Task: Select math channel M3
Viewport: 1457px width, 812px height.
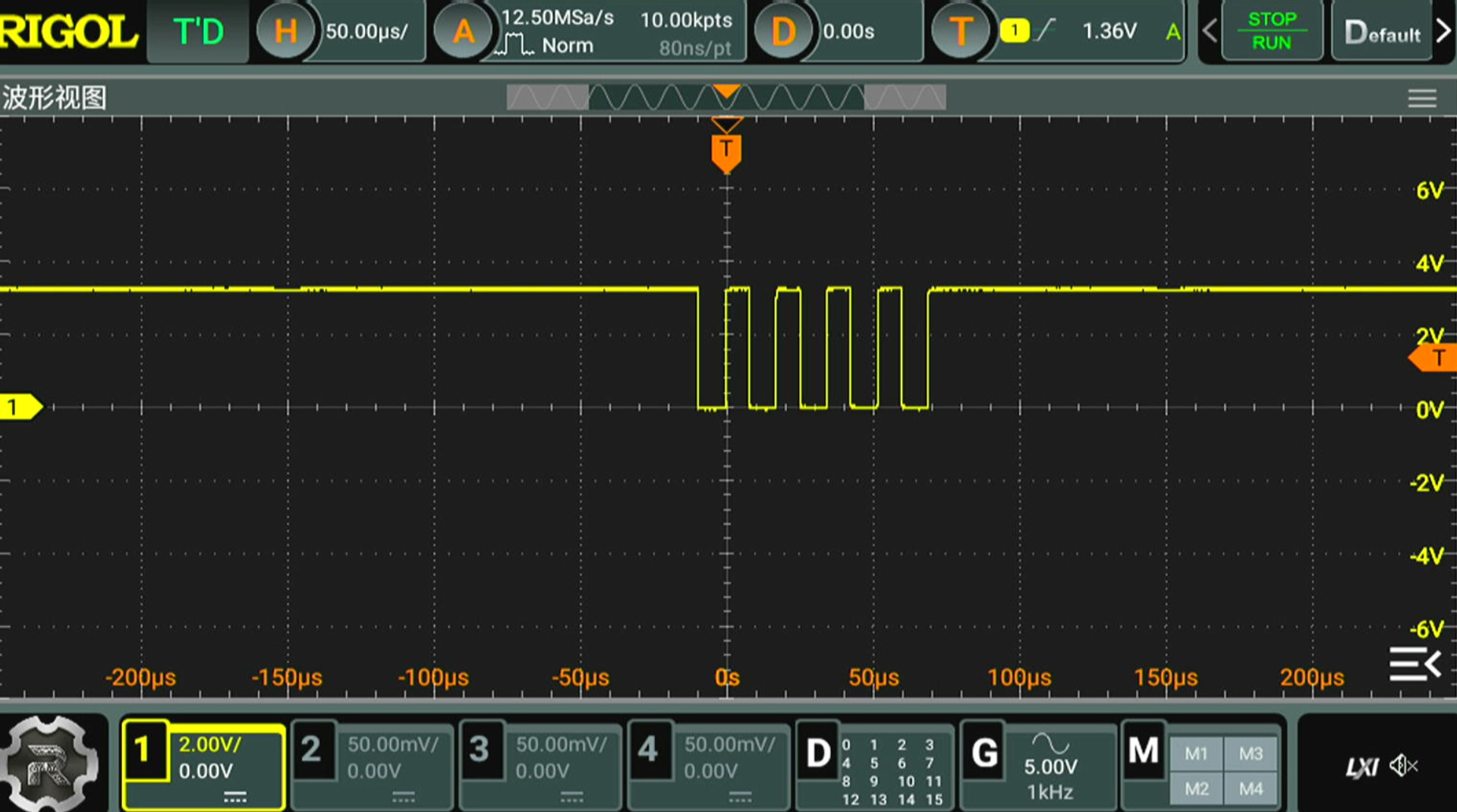Action: point(1251,754)
